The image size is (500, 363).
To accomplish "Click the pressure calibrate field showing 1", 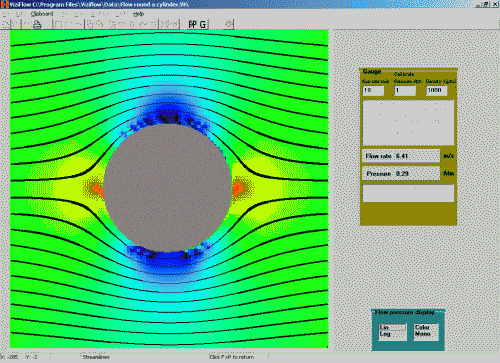I will [405, 90].
